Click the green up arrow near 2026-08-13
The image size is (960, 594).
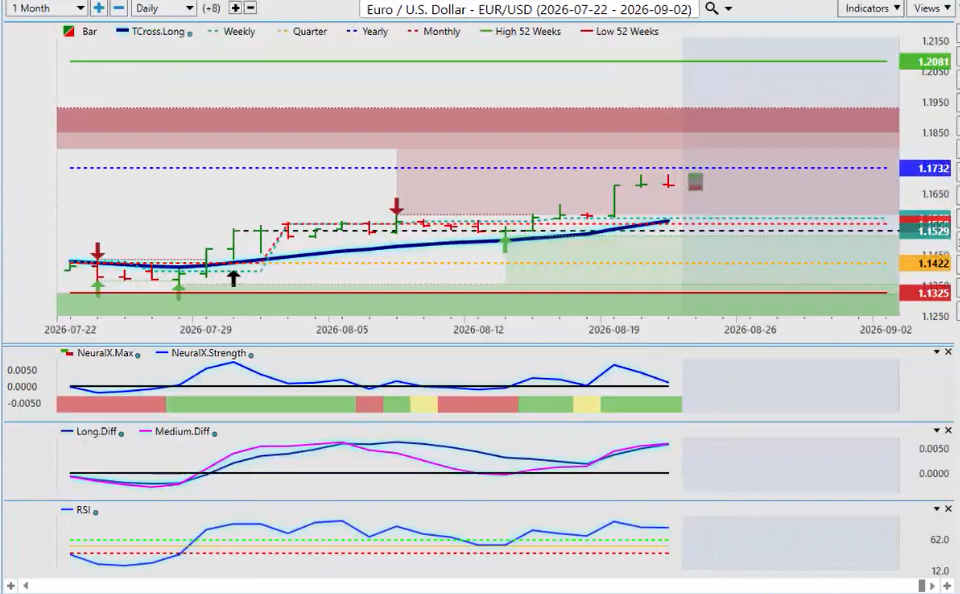(505, 242)
